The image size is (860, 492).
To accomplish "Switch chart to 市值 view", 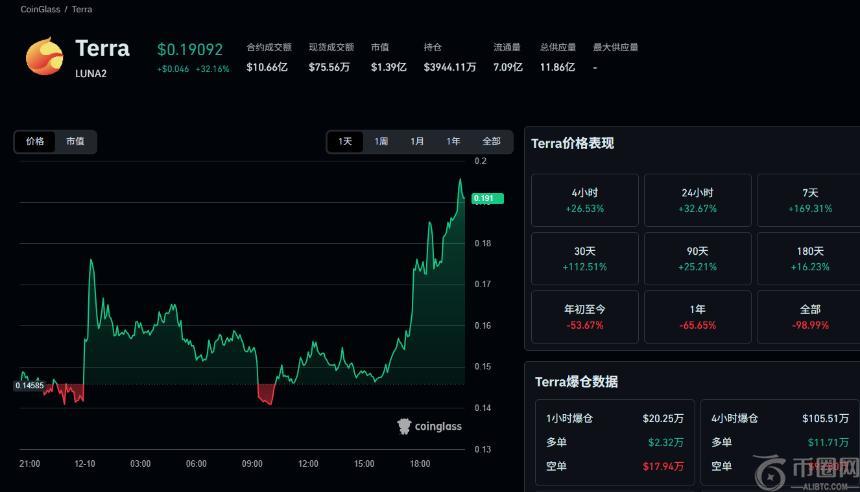I will [x=75, y=142].
